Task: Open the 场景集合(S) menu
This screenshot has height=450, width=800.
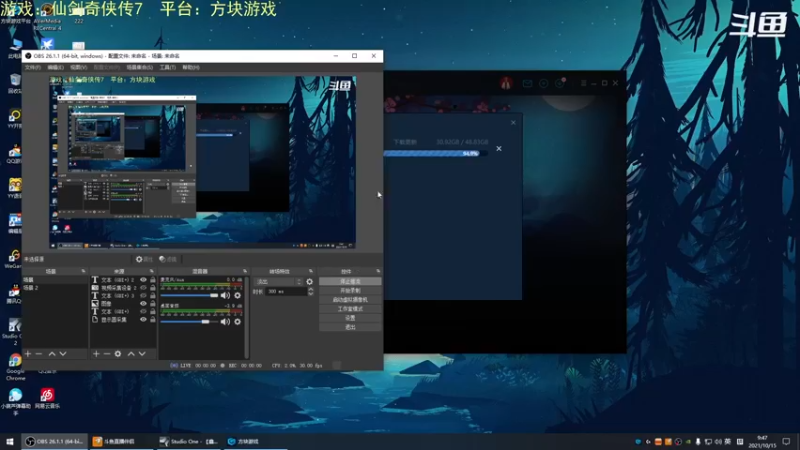Action: (x=139, y=67)
